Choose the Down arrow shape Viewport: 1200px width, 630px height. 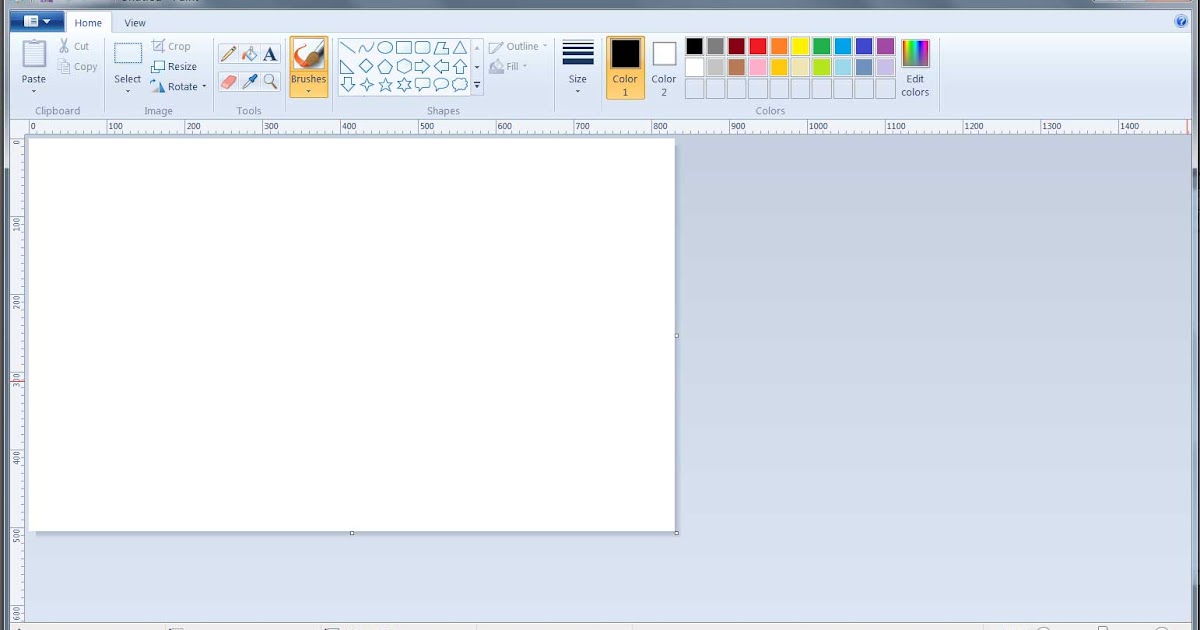(348, 84)
